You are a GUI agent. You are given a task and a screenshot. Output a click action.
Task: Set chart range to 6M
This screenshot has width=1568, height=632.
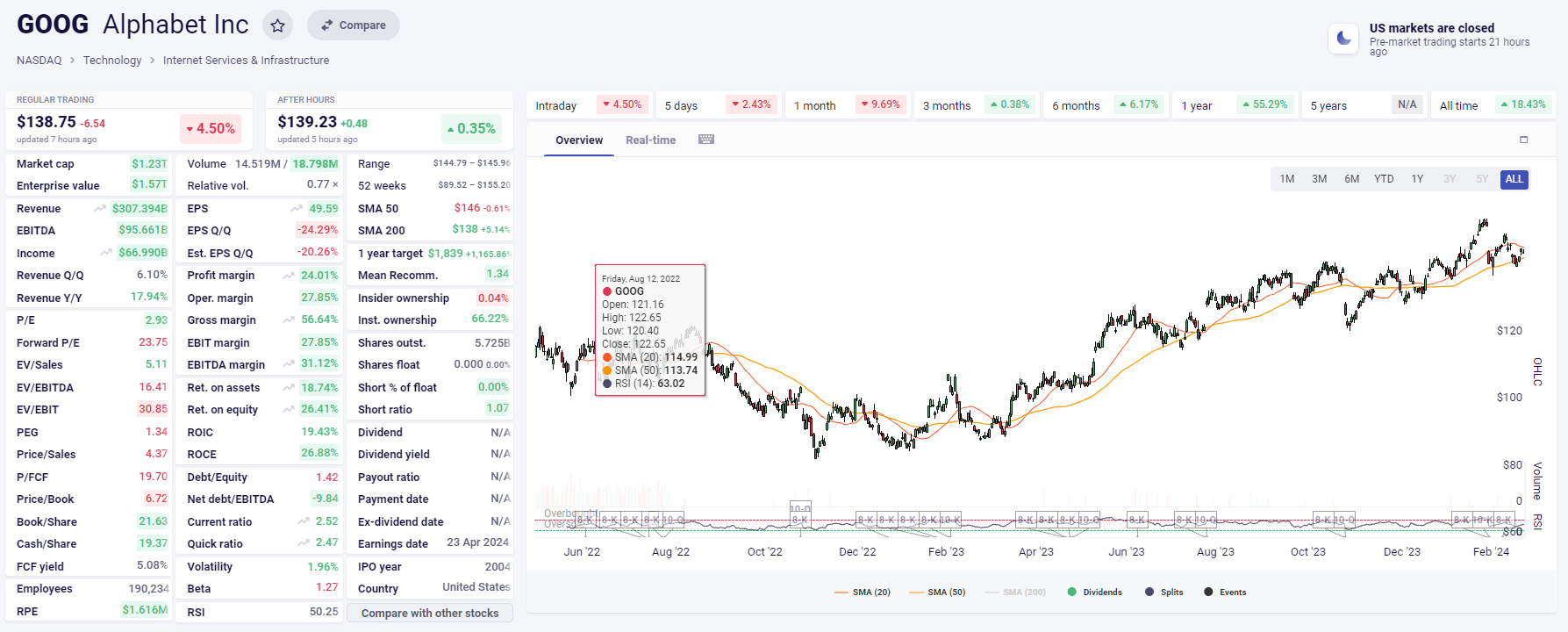(x=1352, y=179)
